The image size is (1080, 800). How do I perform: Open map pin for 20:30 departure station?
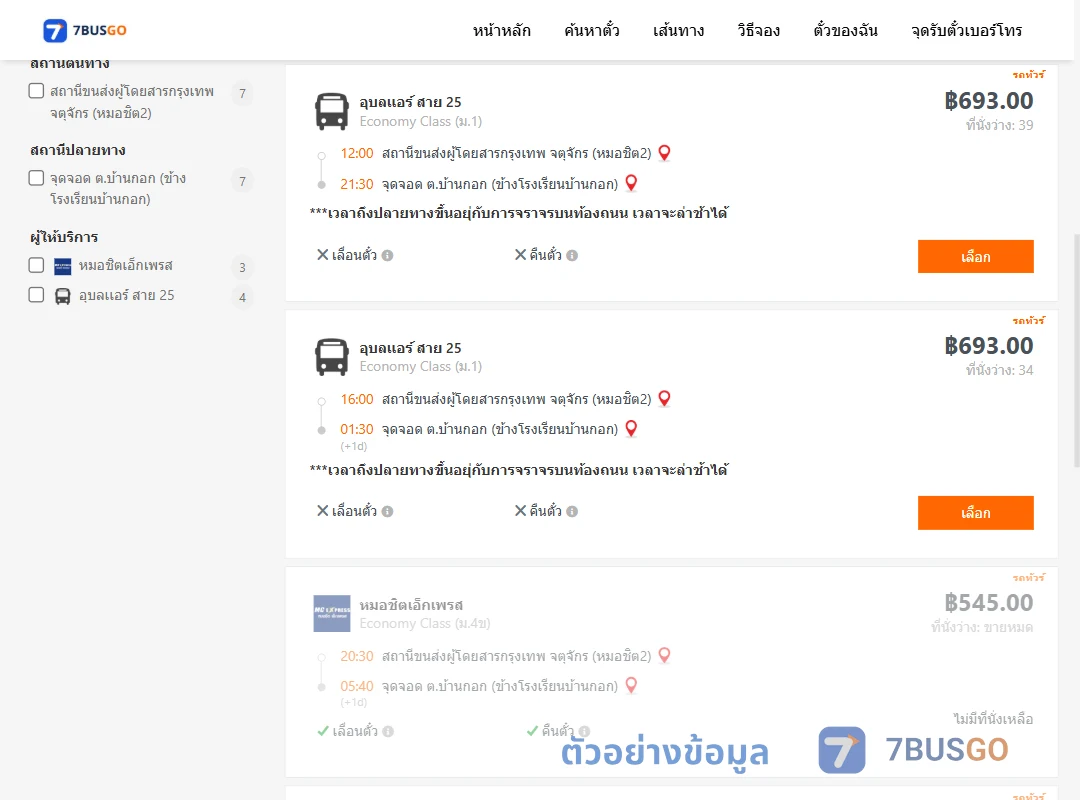tap(664, 655)
